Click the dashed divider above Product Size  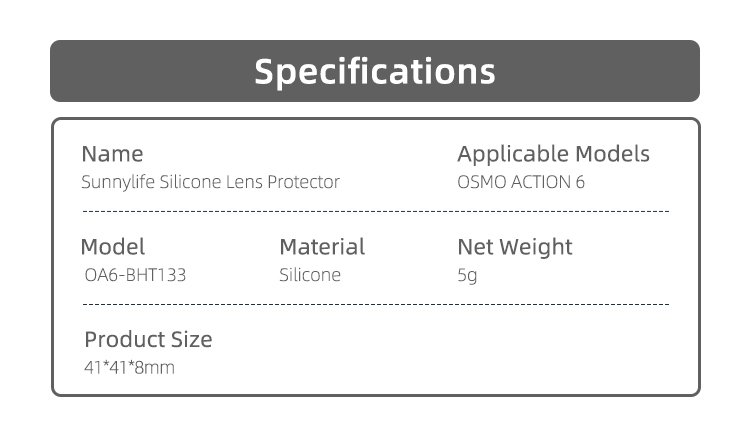(x=375, y=302)
